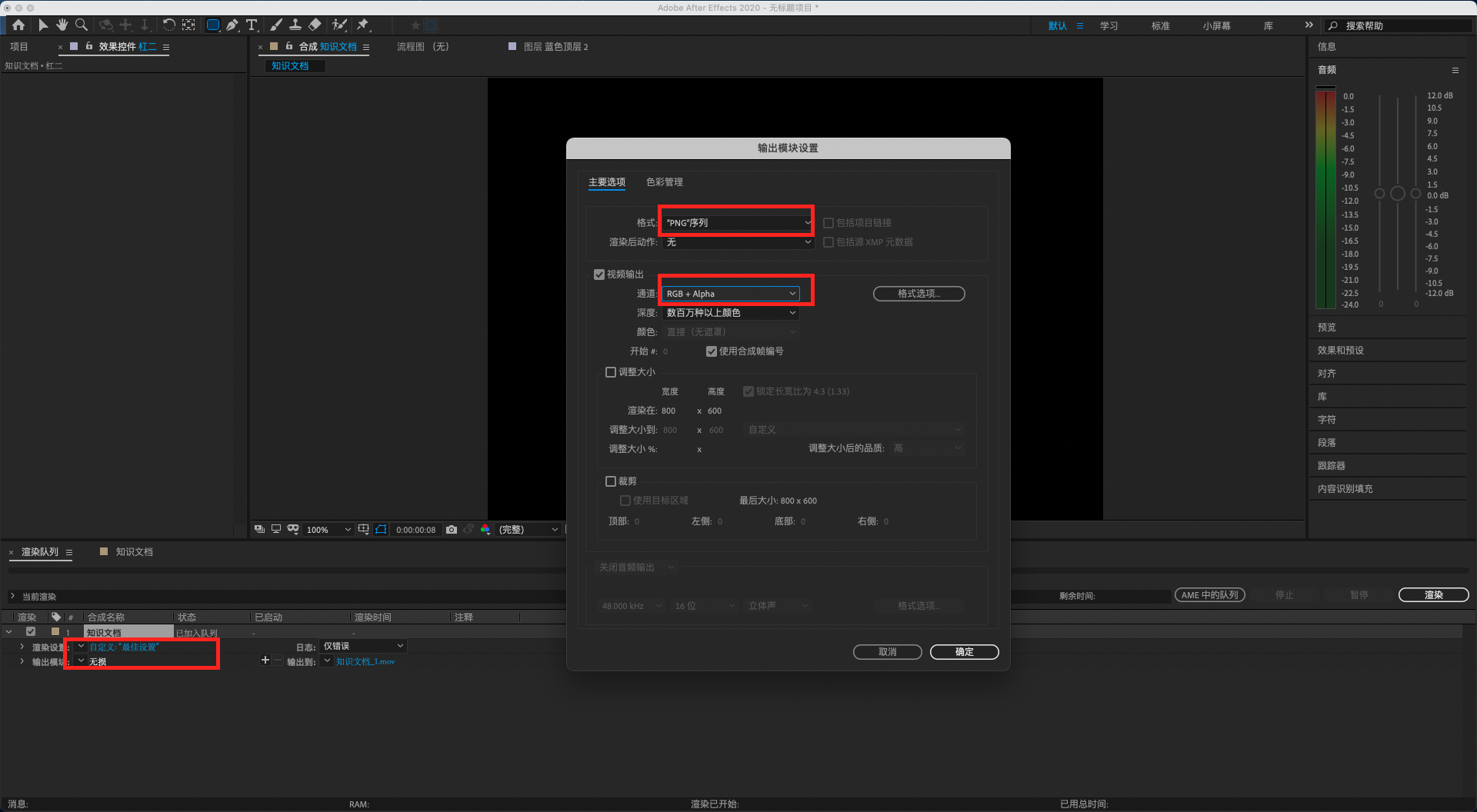Select the Hand tool
The image size is (1477, 812).
point(62,25)
